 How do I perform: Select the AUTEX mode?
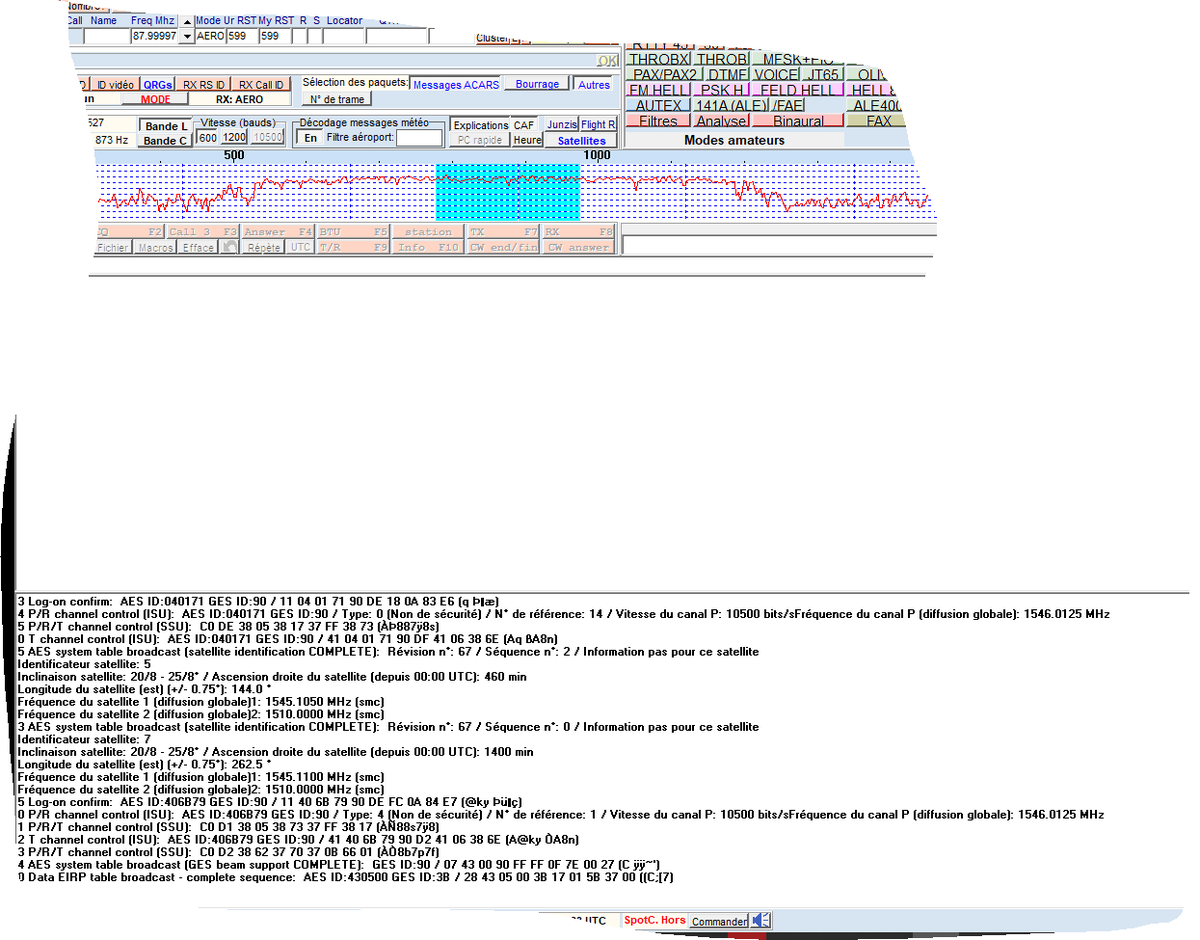659,105
